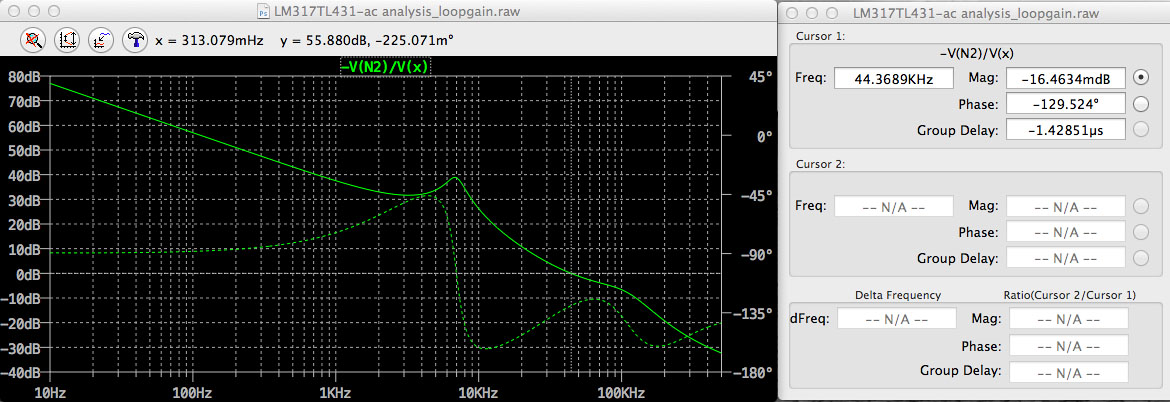This screenshot has height=402, width=1170.
Task: Click the 0dB label on left axis
Action: pos(27,274)
